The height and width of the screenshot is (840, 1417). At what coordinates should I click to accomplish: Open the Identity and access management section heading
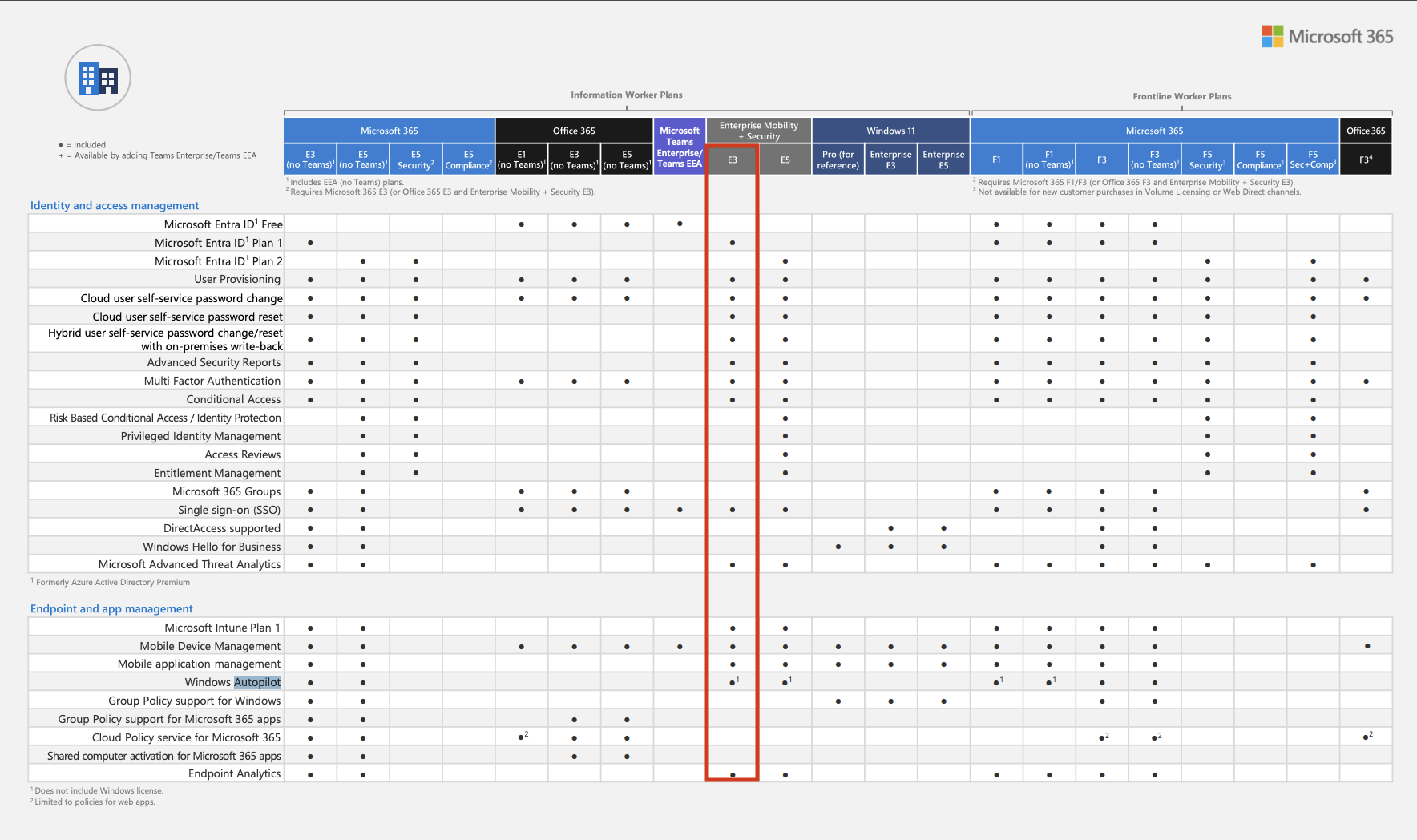[115, 205]
